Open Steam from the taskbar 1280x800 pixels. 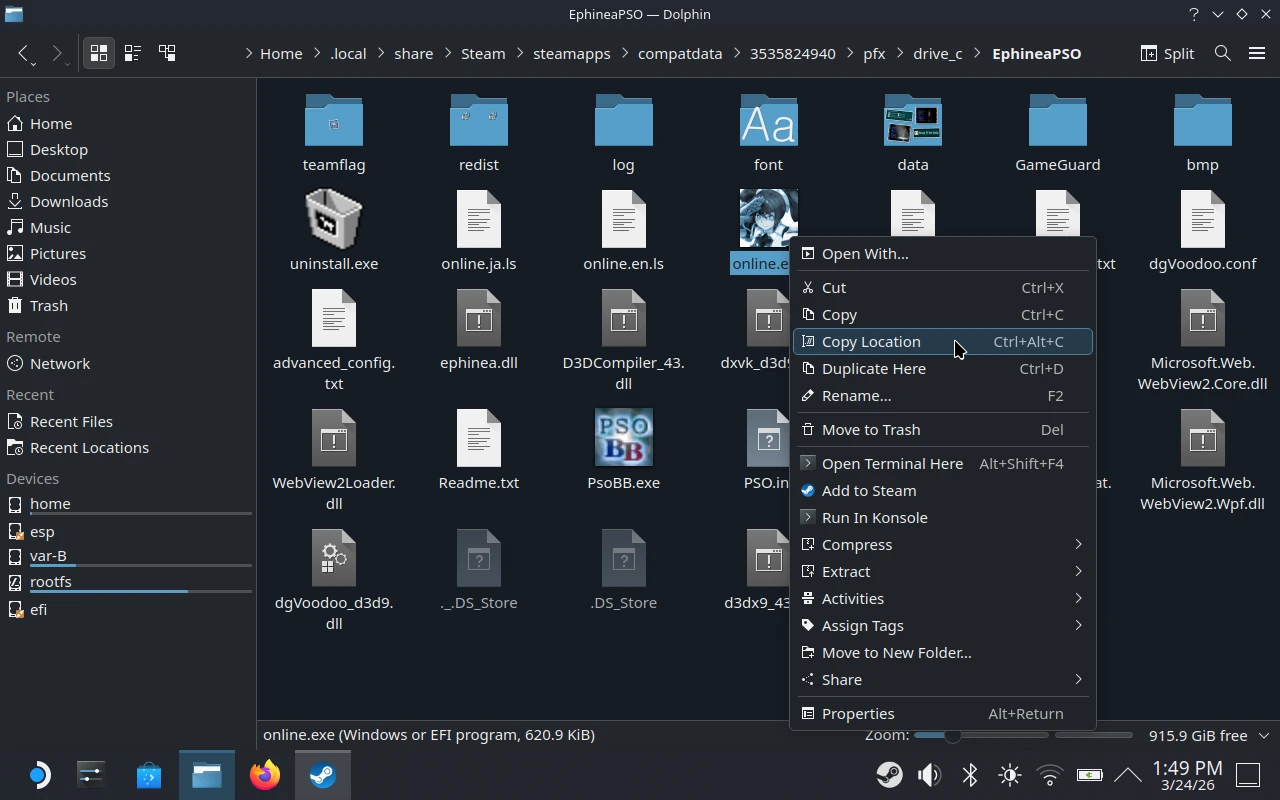pos(322,775)
